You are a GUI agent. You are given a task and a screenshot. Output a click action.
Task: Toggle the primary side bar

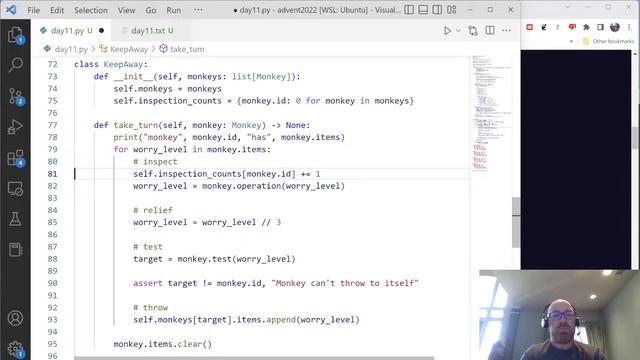pyautogui.click(x=409, y=10)
